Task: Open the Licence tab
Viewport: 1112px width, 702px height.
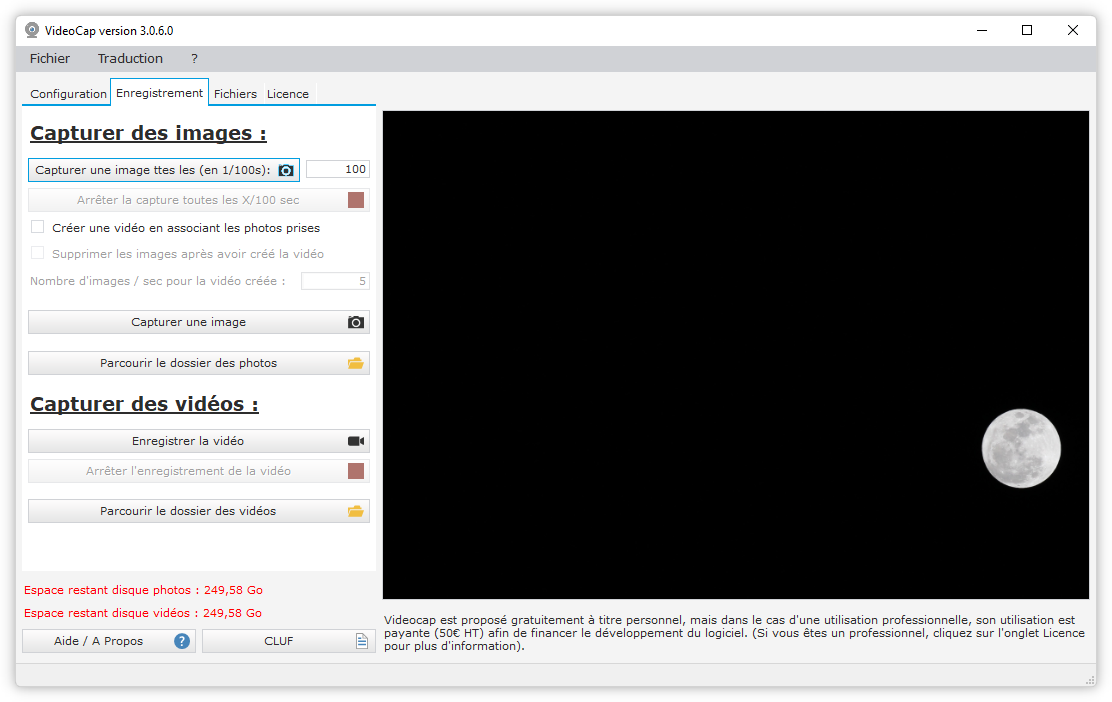Action: click(x=288, y=94)
